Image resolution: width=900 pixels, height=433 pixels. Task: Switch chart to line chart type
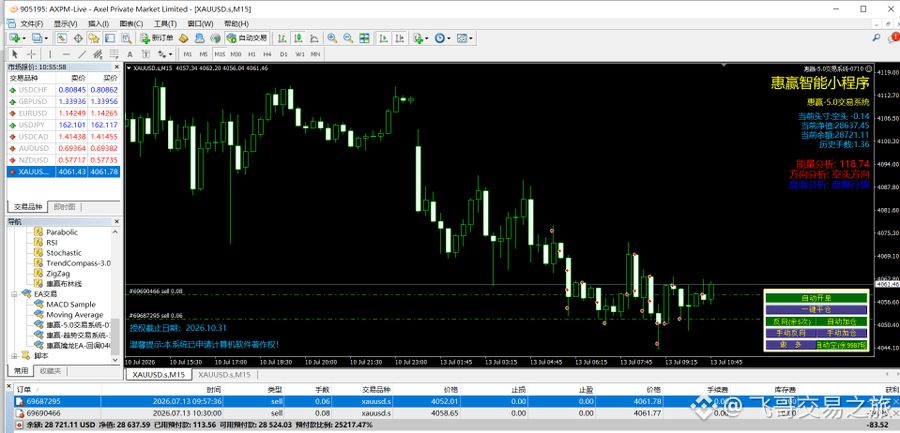[x=314, y=38]
